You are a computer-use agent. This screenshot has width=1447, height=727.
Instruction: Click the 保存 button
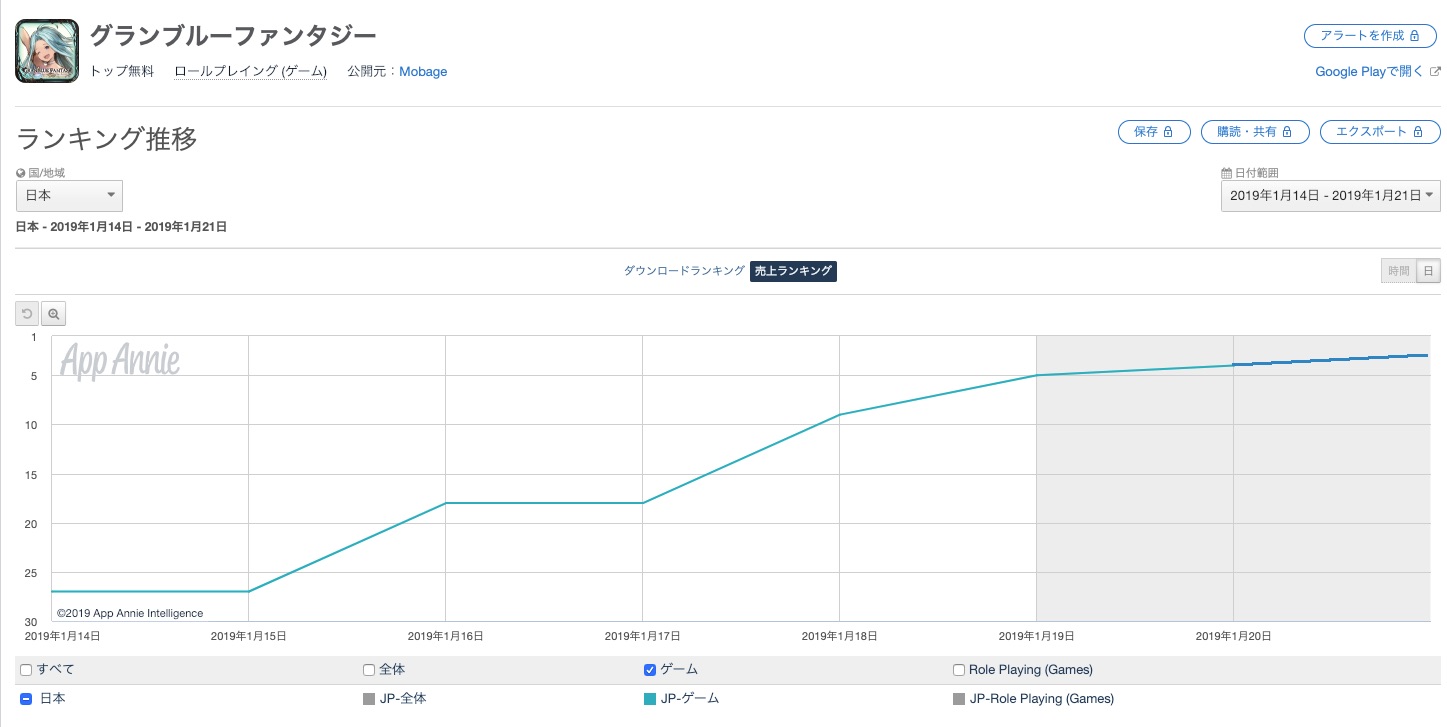(1154, 132)
